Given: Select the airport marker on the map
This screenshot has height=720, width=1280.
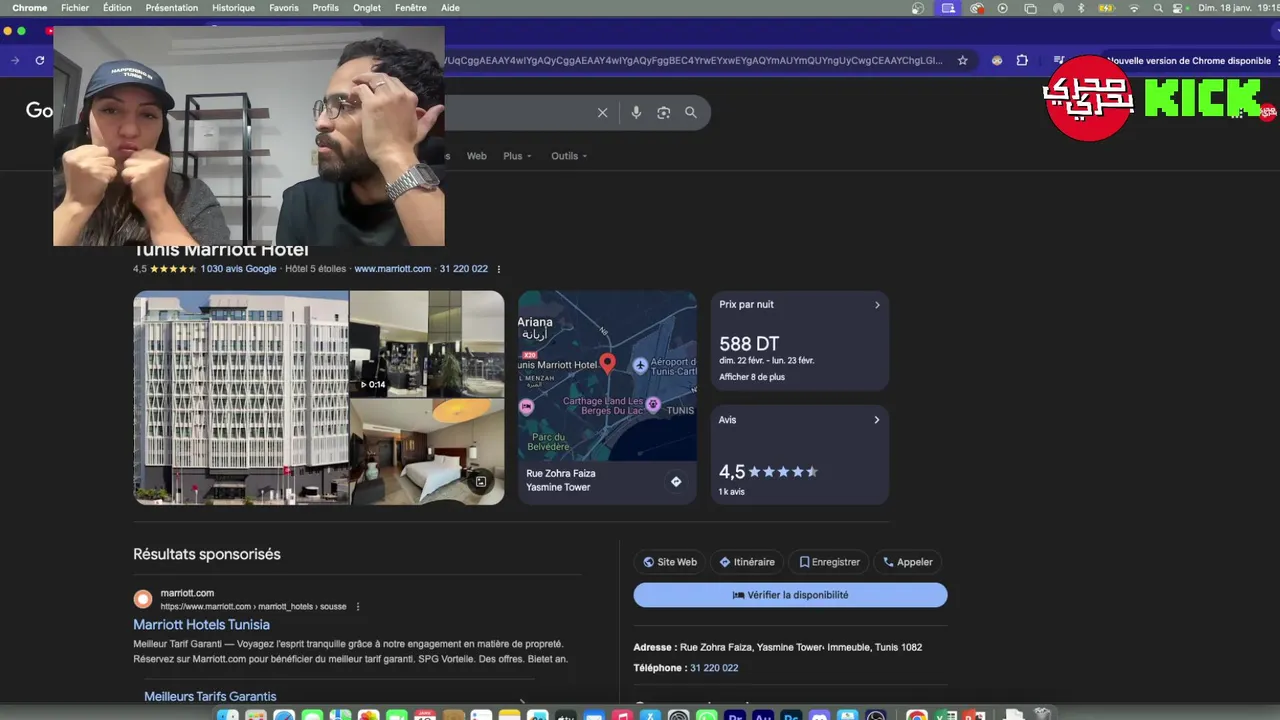Looking at the screenshot, I should point(640,366).
